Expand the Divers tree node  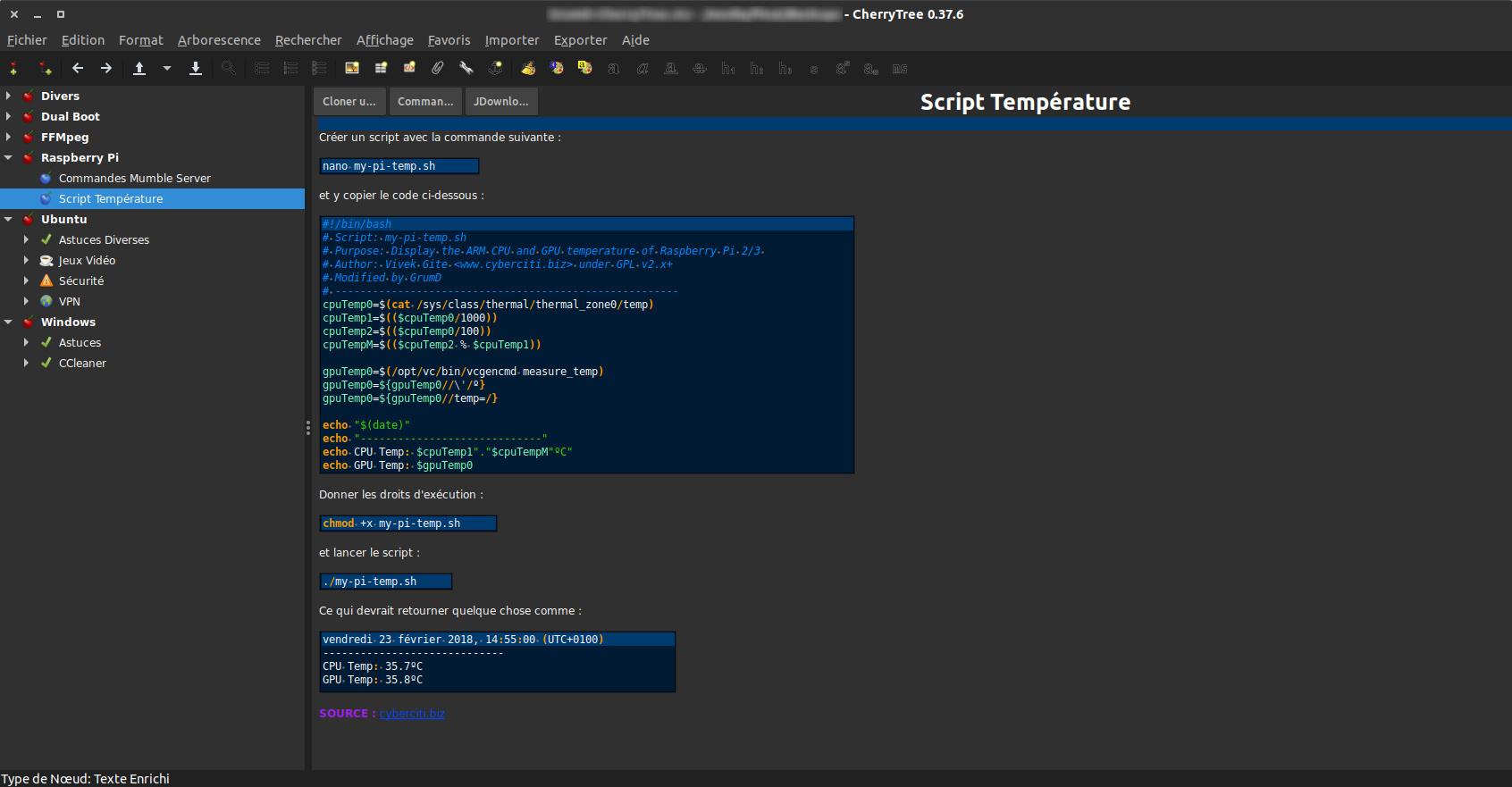click(x=9, y=96)
